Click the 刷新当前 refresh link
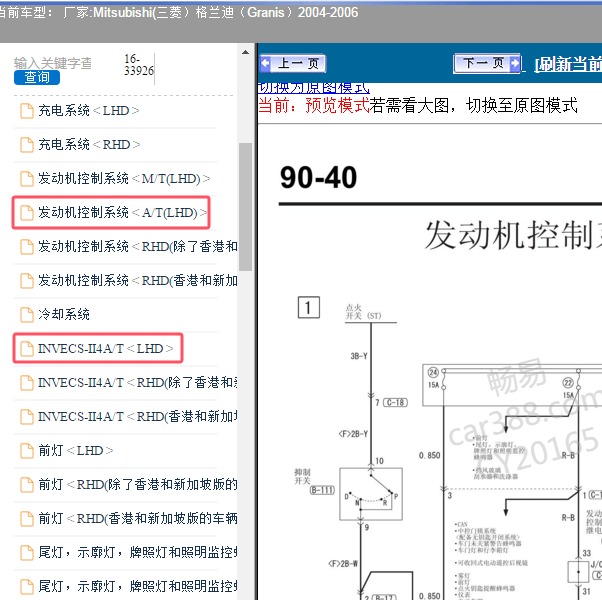Screen dimensions: 602x600 coord(568,64)
